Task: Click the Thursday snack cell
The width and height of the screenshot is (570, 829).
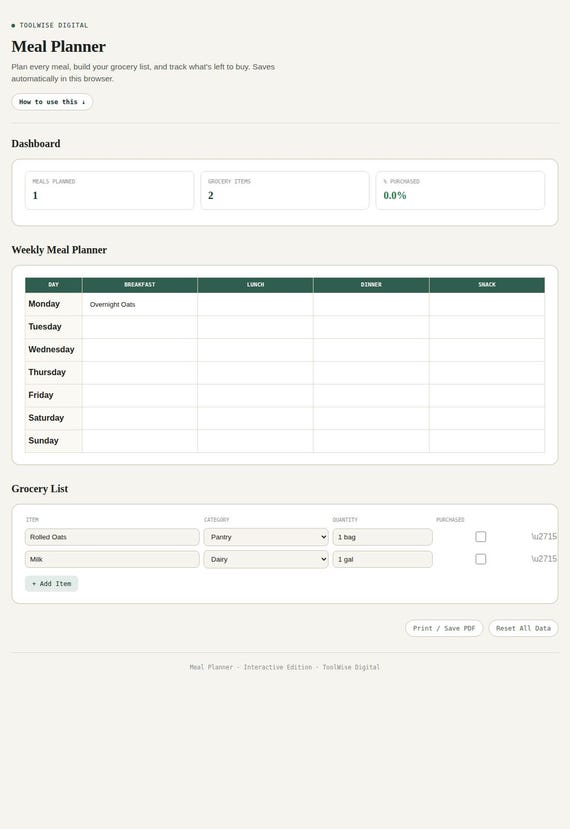Action: 487,373
